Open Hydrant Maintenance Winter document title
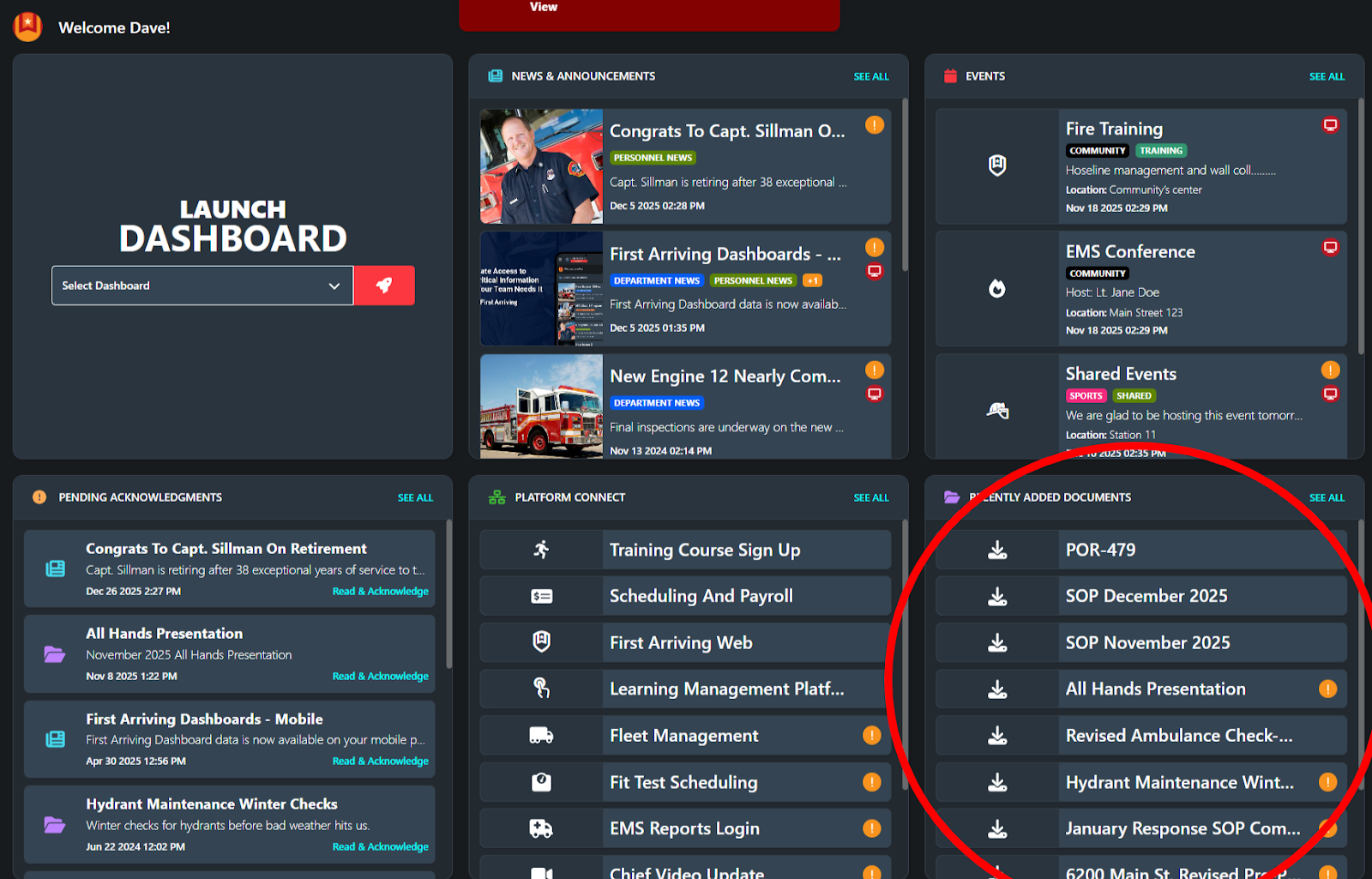This screenshot has height=879, width=1372. pos(1179,782)
